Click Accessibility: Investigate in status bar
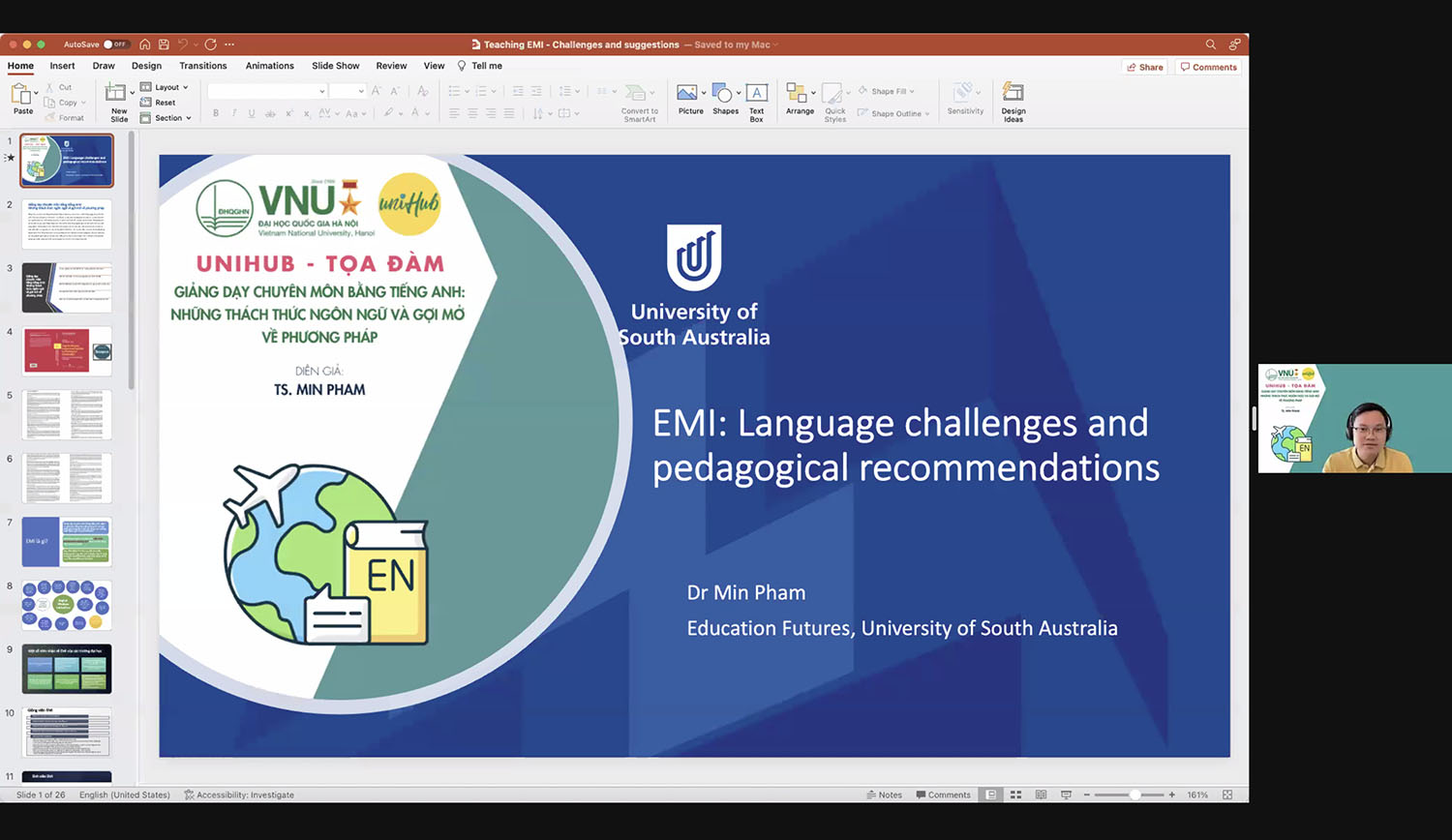This screenshot has width=1452, height=840. tap(239, 795)
